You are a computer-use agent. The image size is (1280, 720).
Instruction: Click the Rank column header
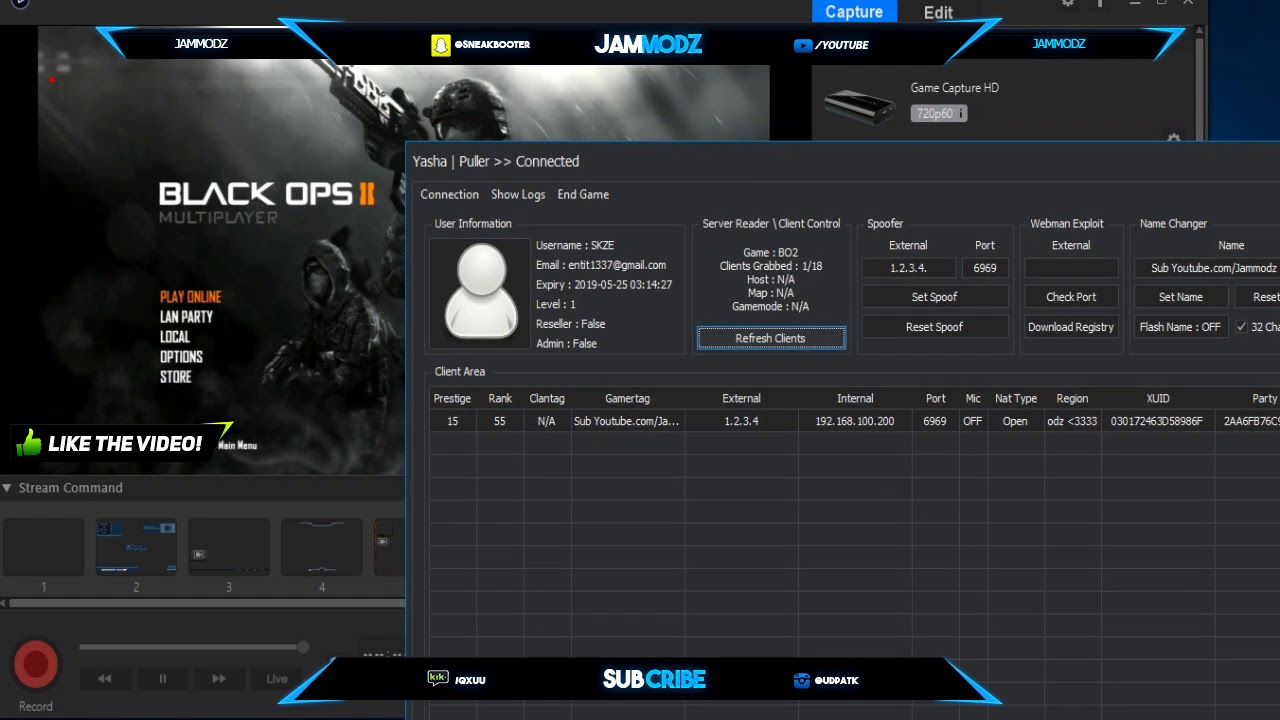[x=500, y=399]
